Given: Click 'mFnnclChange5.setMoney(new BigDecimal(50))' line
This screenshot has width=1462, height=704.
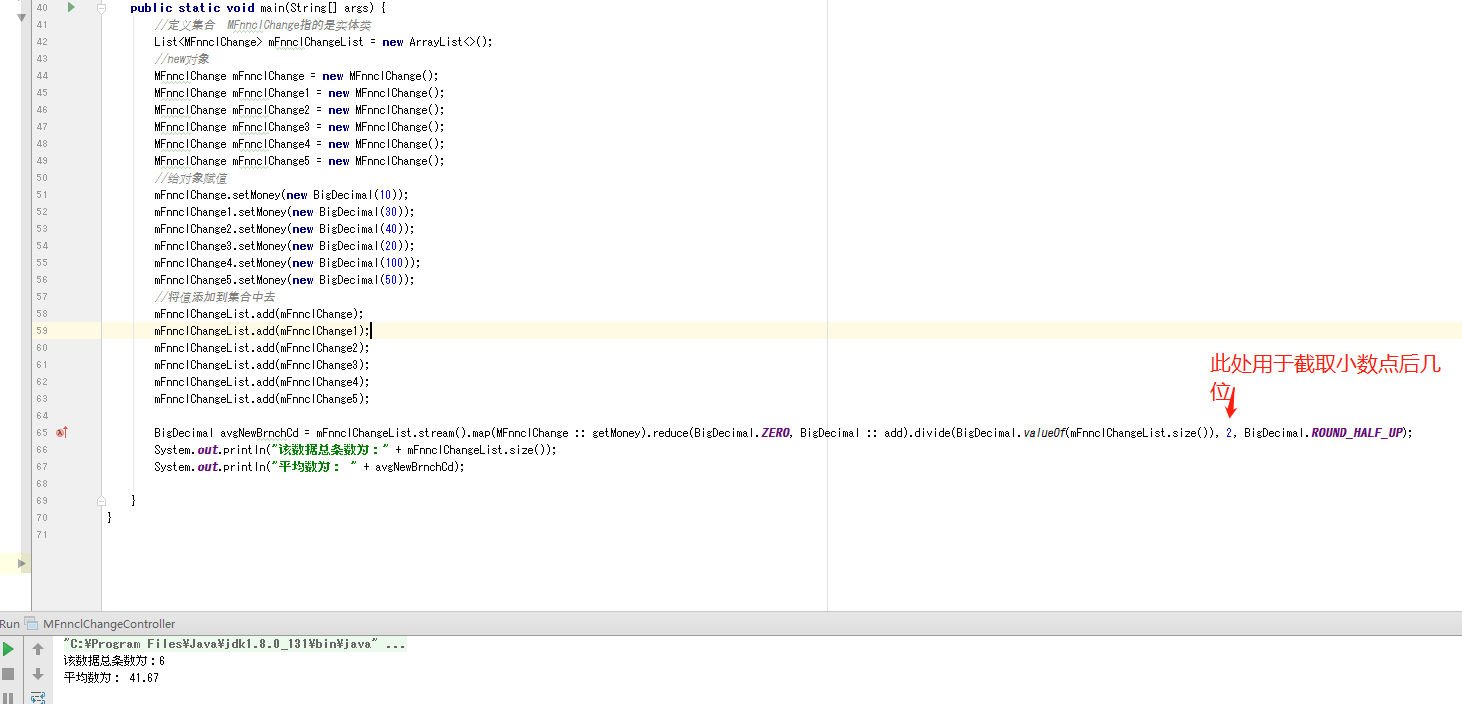Looking at the screenshot, I should (x=284, y=280).
